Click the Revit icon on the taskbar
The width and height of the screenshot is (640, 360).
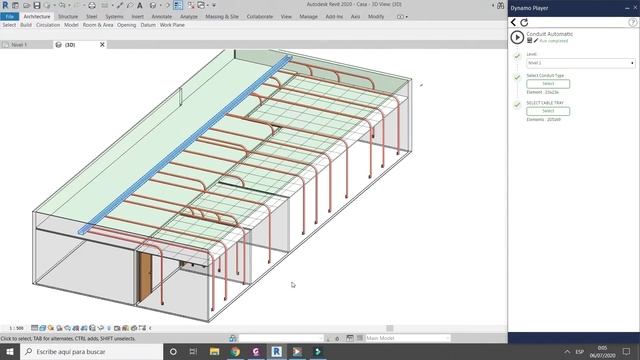pyautogui.click(x=276, y=351)
